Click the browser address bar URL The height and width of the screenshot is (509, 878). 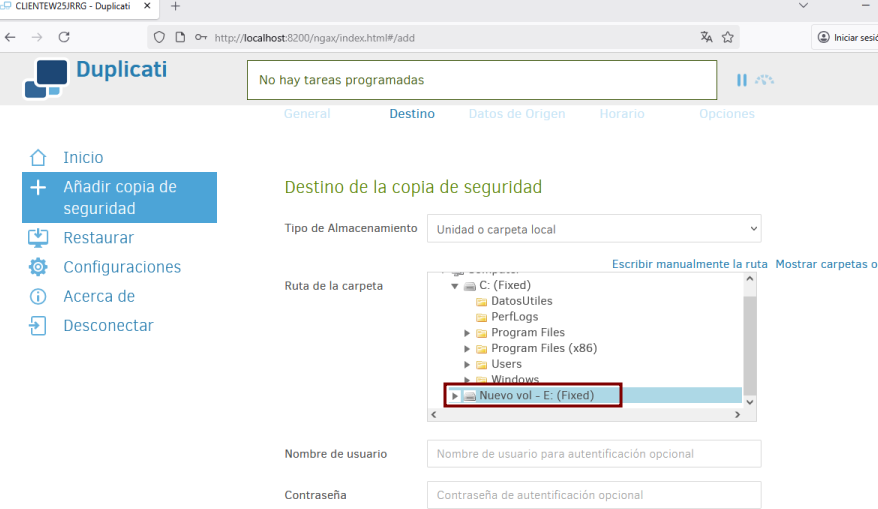(x=315, y=38)
